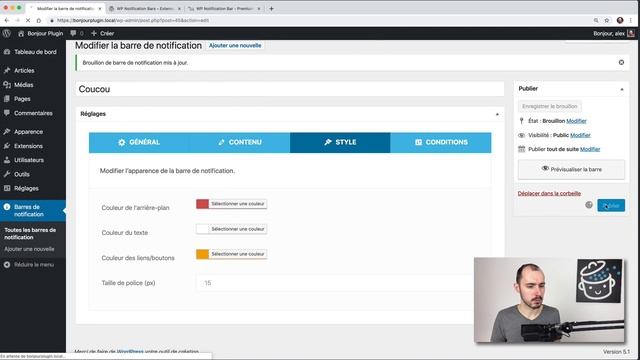Open the Commentaires section
Viewport: 640px width, 360px height.
(x=33, y=113)
